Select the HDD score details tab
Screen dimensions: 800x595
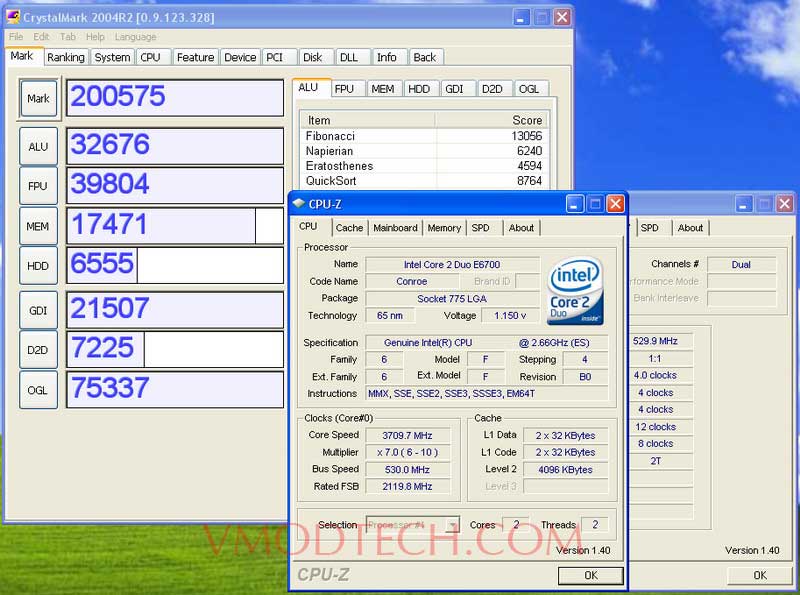(419, 89)
